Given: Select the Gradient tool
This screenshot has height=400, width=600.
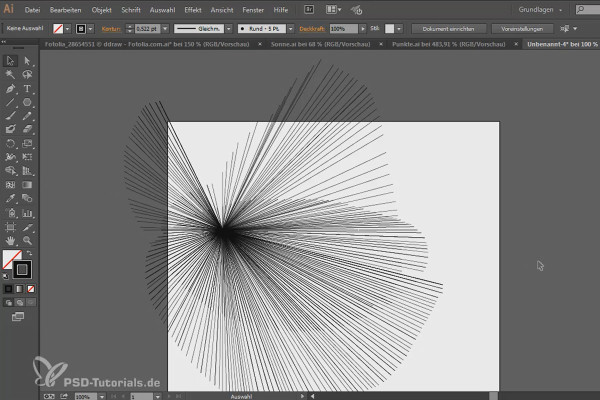Looking at the screenshot, I should [27, 185].
